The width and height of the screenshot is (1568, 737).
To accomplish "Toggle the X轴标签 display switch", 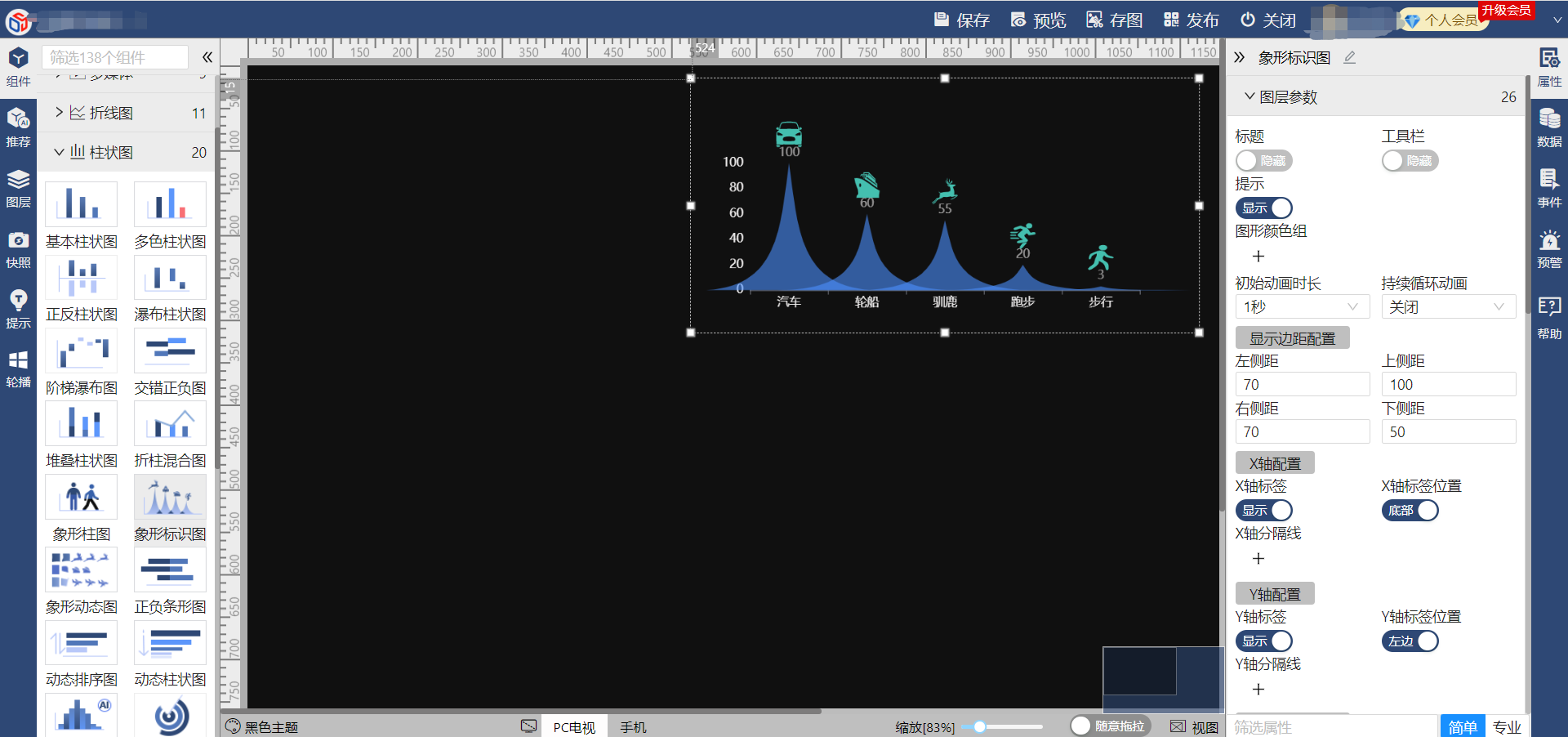I will pos(1263,511).
